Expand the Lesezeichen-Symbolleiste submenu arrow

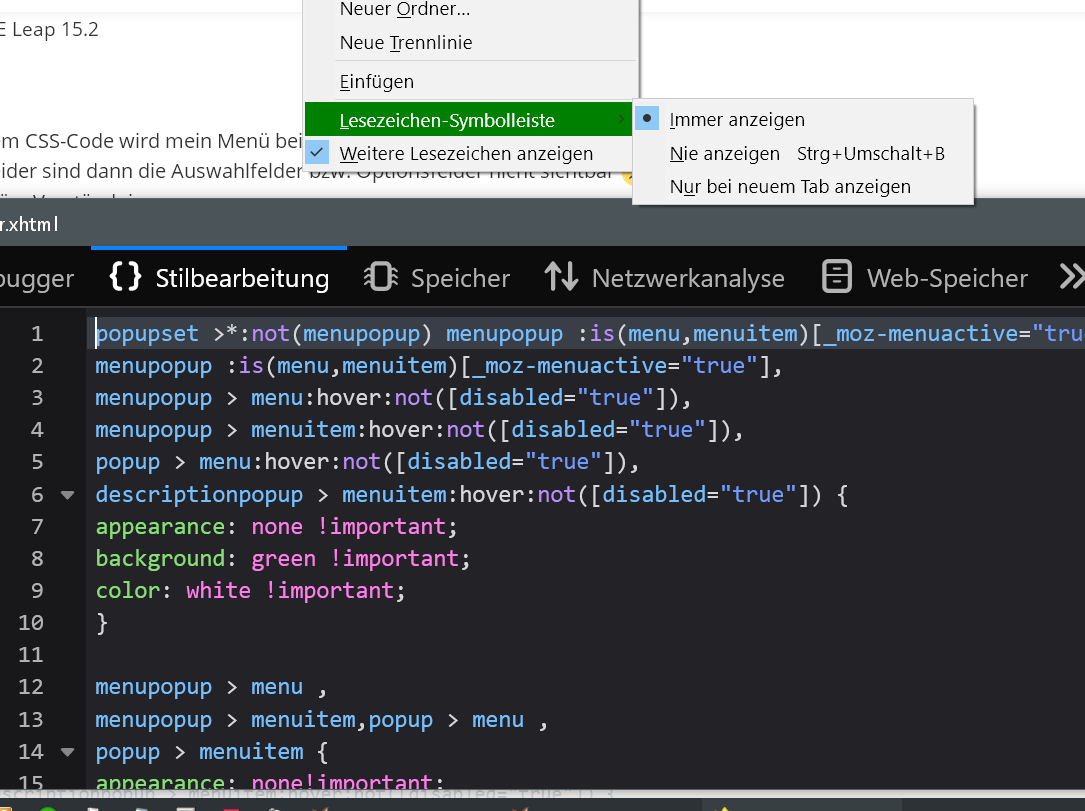click(x=622, y=120)
